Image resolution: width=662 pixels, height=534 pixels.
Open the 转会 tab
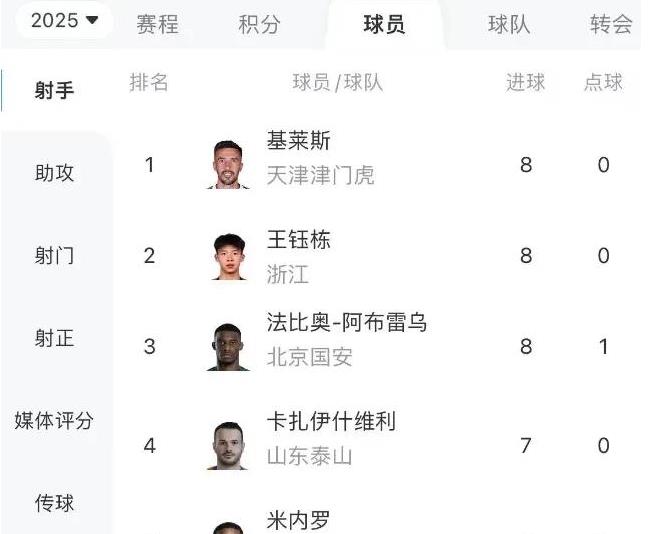(x=611, y=24)
